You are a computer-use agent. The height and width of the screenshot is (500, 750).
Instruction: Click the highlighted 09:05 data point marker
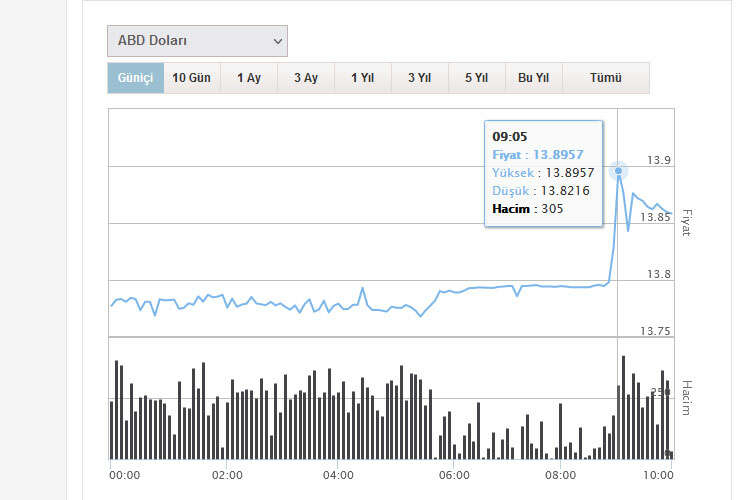[618, 171]
